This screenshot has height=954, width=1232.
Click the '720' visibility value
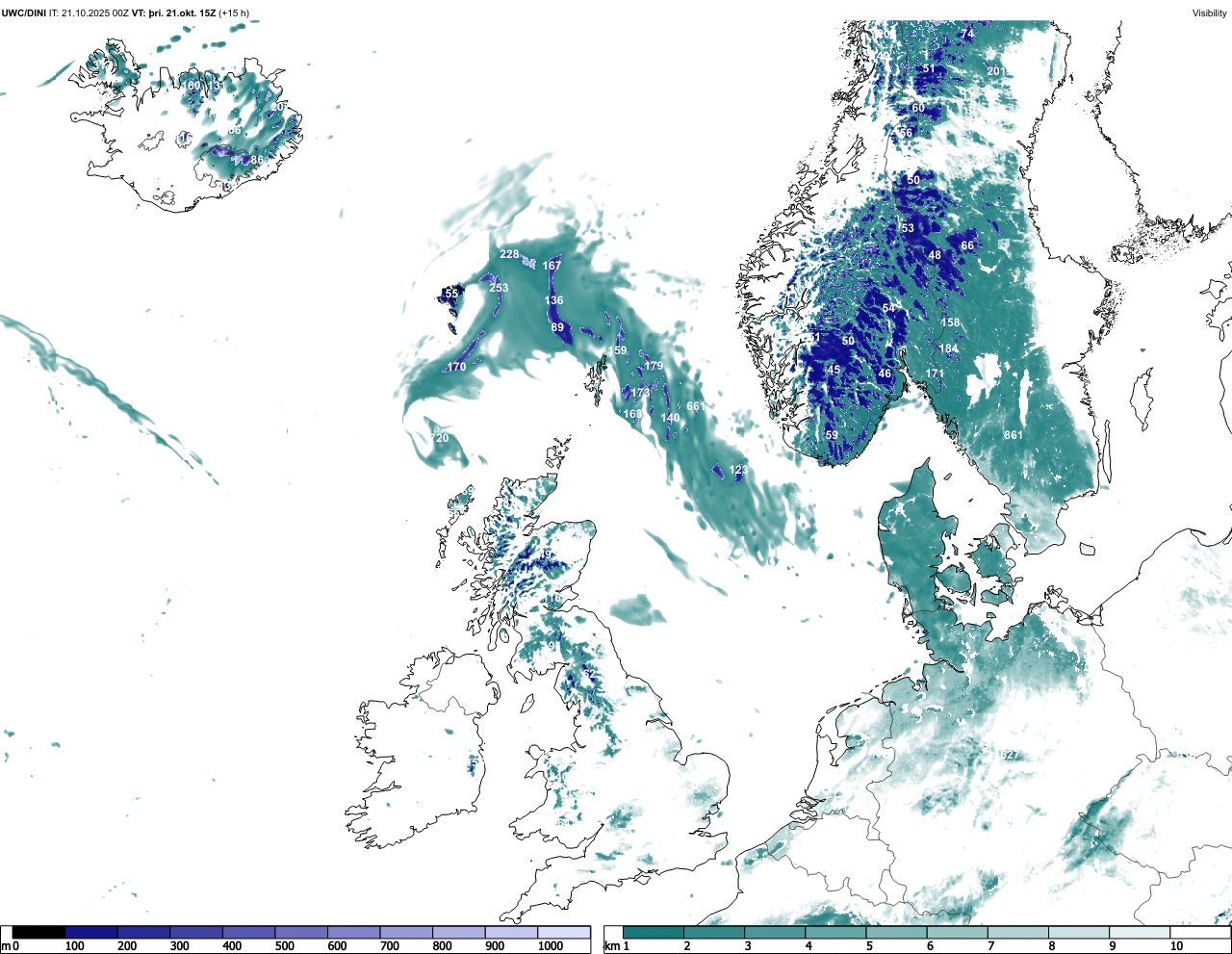pos(439,438)
